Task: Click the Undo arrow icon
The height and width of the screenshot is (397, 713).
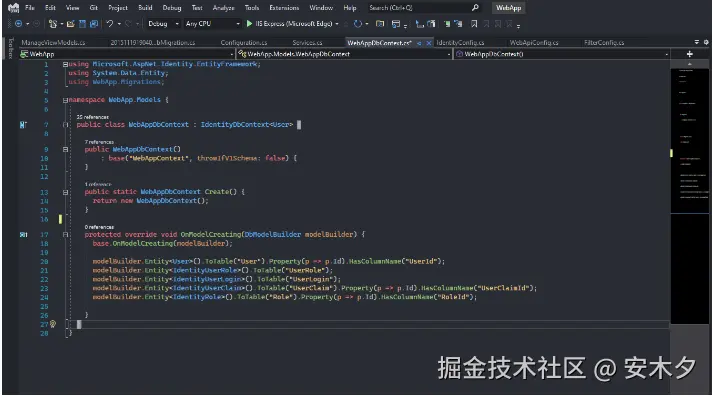Action: point(110,24)
